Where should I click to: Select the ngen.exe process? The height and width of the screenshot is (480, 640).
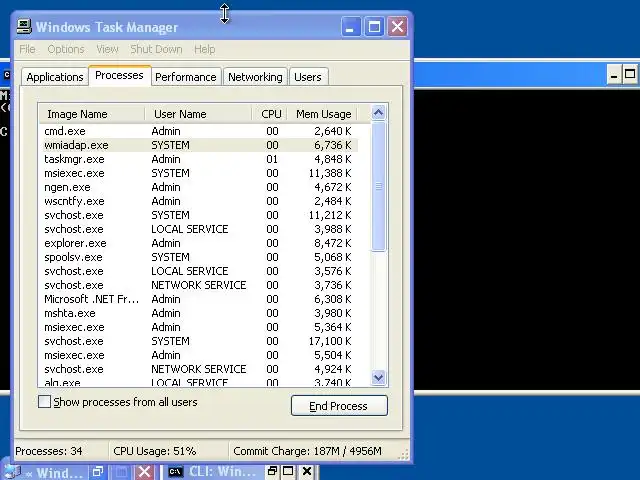(x=199, y=187)
